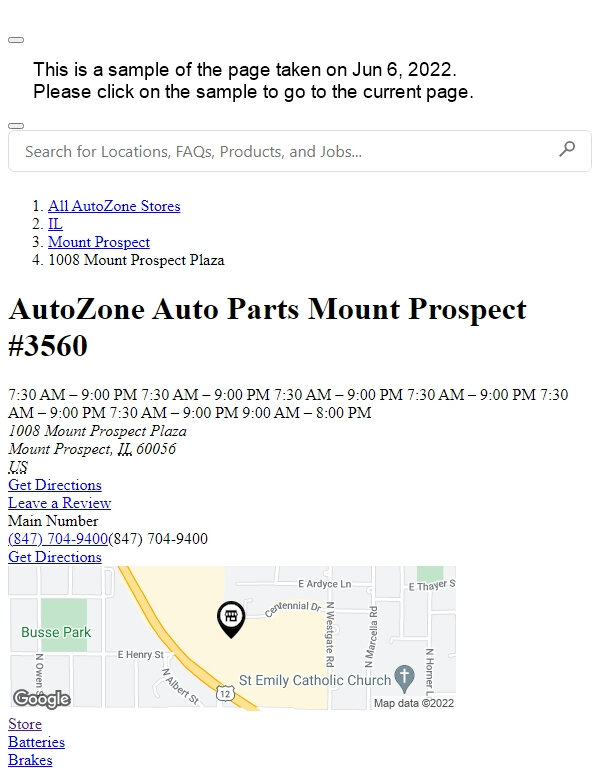Click the Google logo on map
Image resolution: width=600 pixels, height=768 pixels.
(42, 698)
